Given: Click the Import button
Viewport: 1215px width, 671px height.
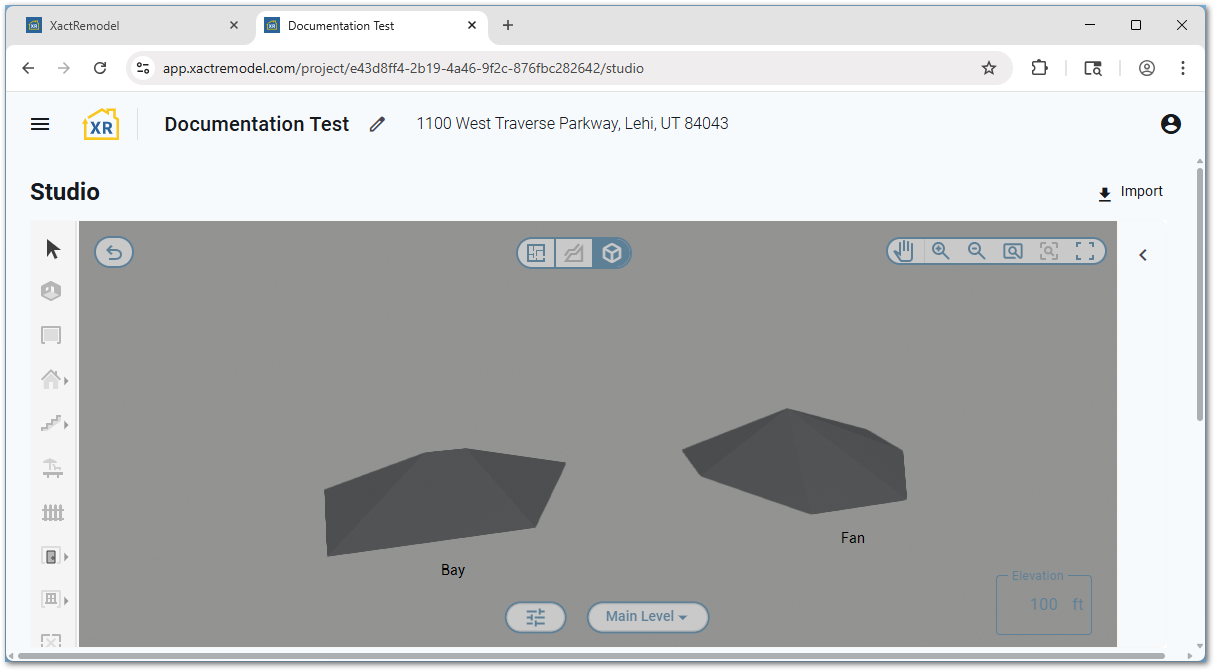Looking at the screenshot, I should point(1130,192).
